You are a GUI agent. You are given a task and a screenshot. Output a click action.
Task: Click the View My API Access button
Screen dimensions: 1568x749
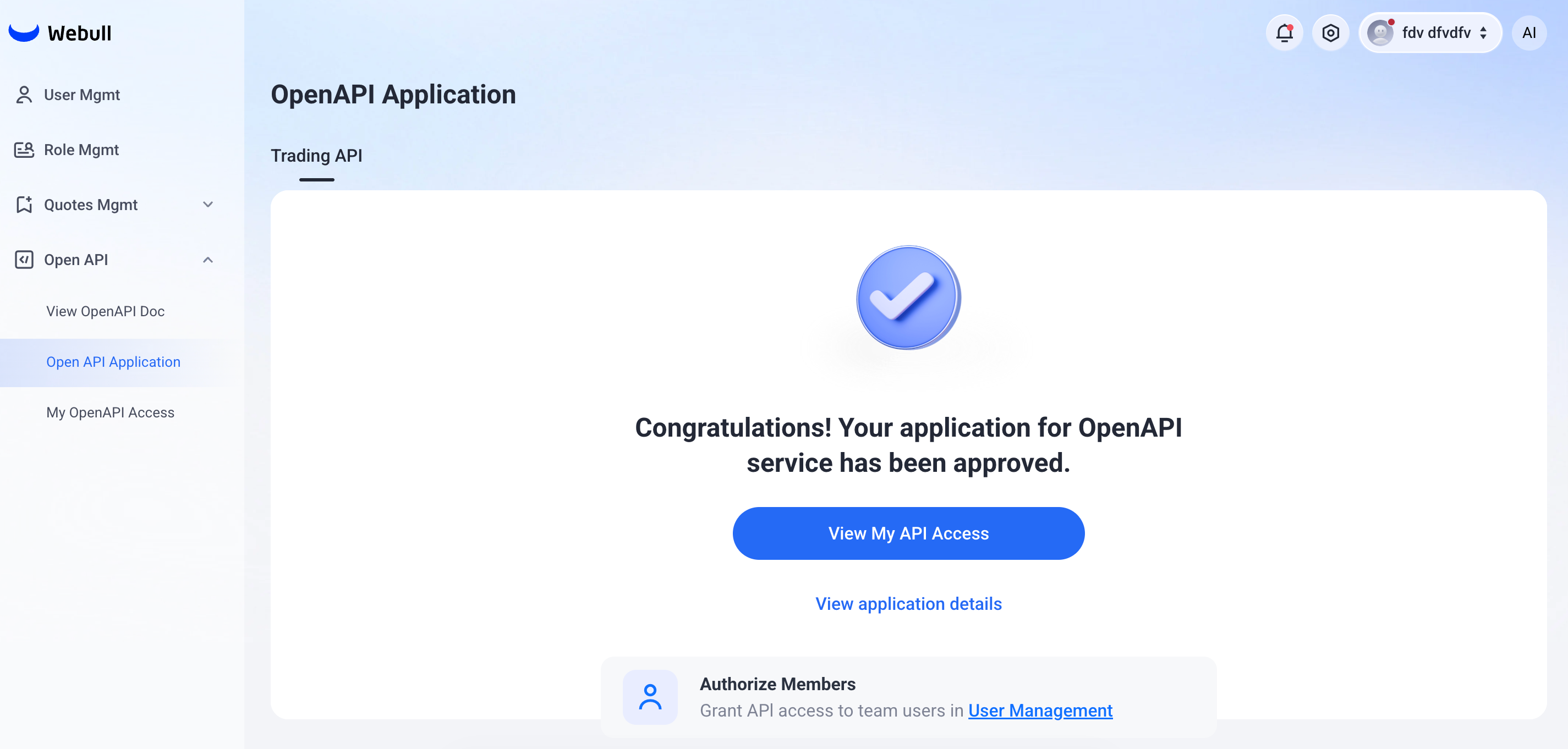point(908,533)
